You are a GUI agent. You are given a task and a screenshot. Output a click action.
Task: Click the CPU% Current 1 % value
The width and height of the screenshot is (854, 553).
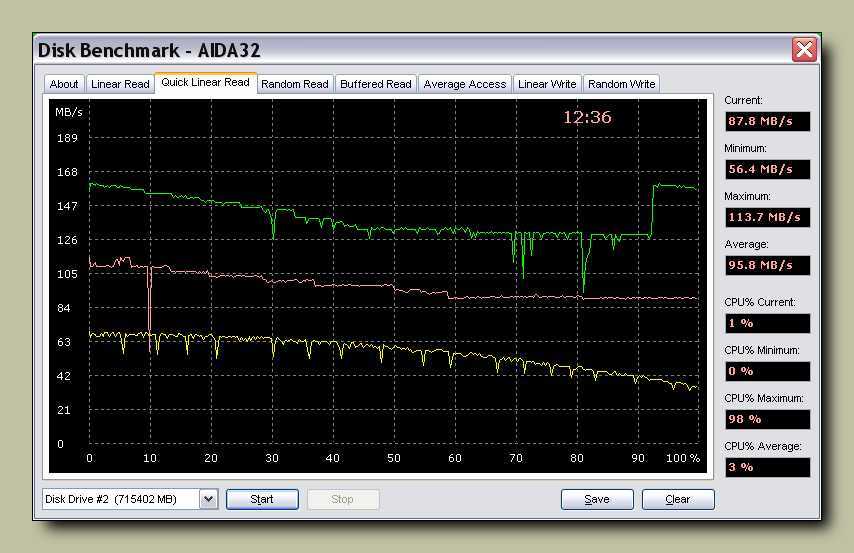[767, 323]
